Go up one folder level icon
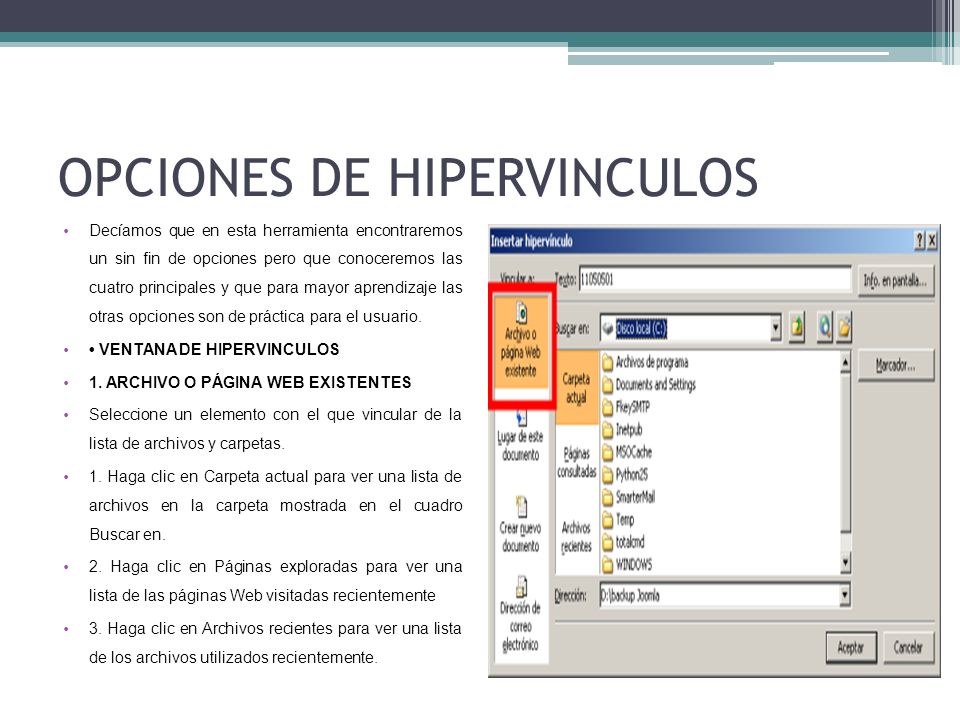The image size is (960, 720). (797, 328)
